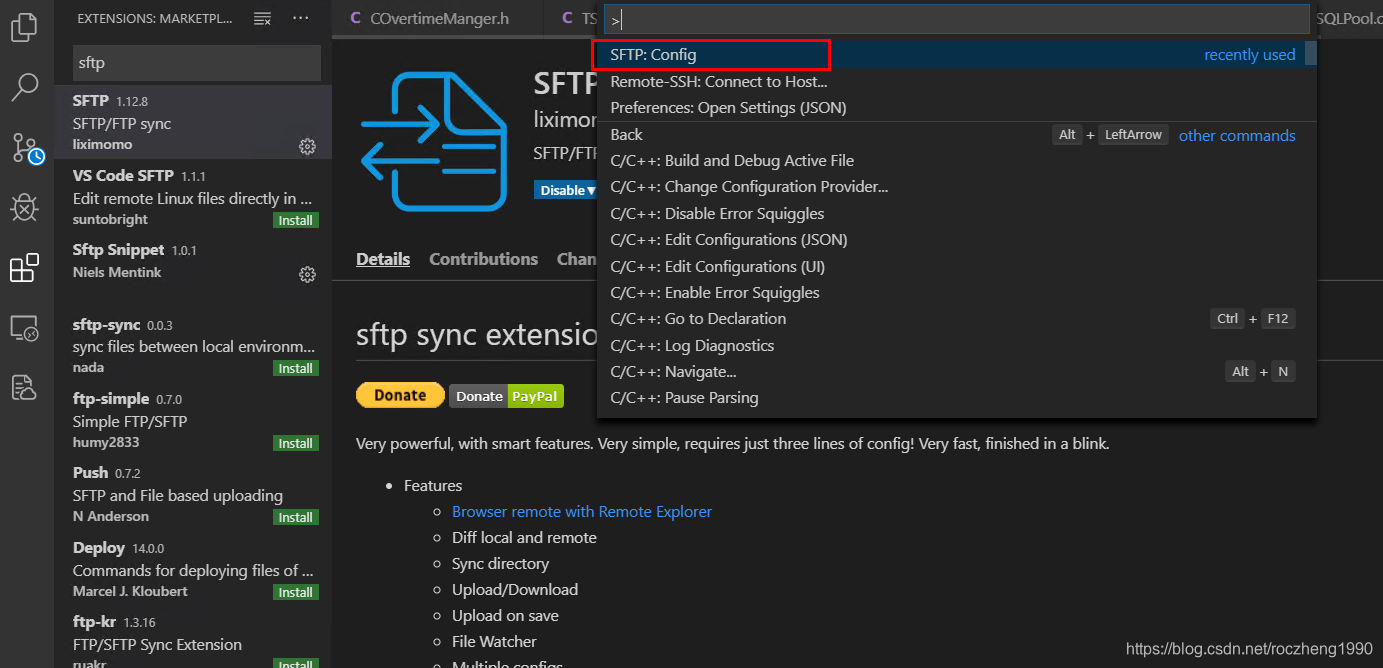
Task: Switch to the Contributions tab
Action: [484, 259]
